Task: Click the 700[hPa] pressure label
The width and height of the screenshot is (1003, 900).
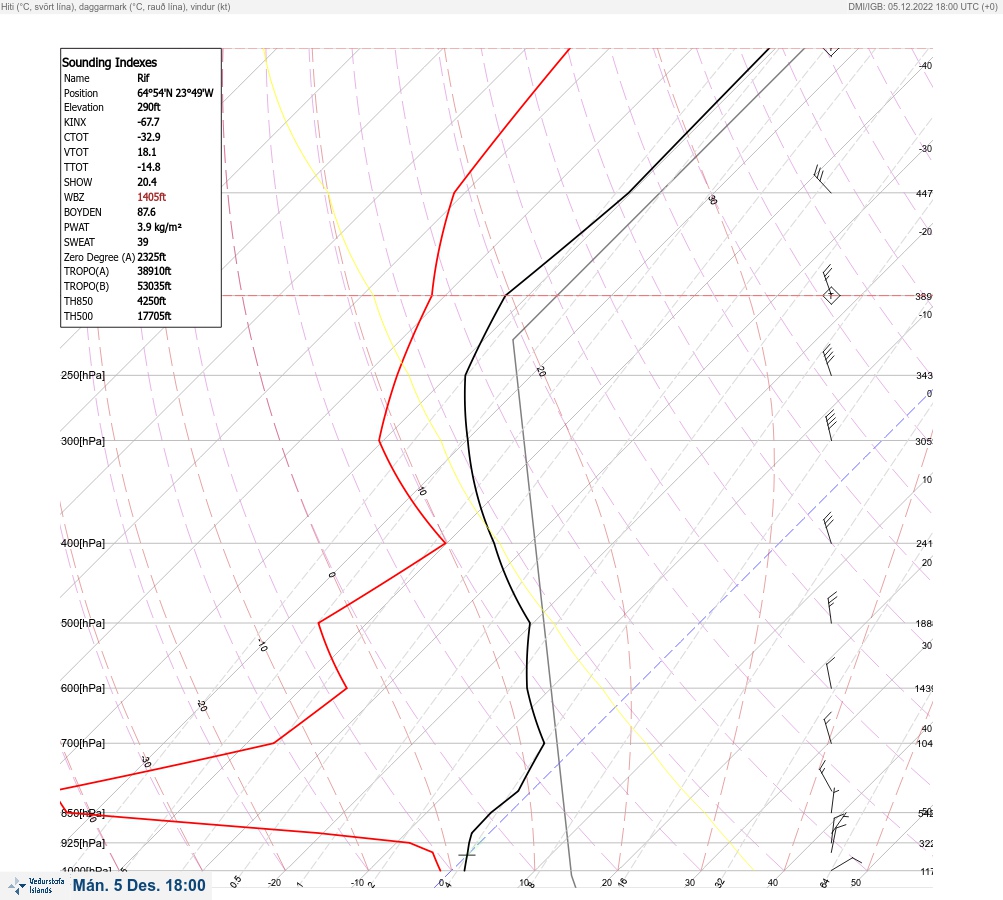Action: (x=83, y=743)
